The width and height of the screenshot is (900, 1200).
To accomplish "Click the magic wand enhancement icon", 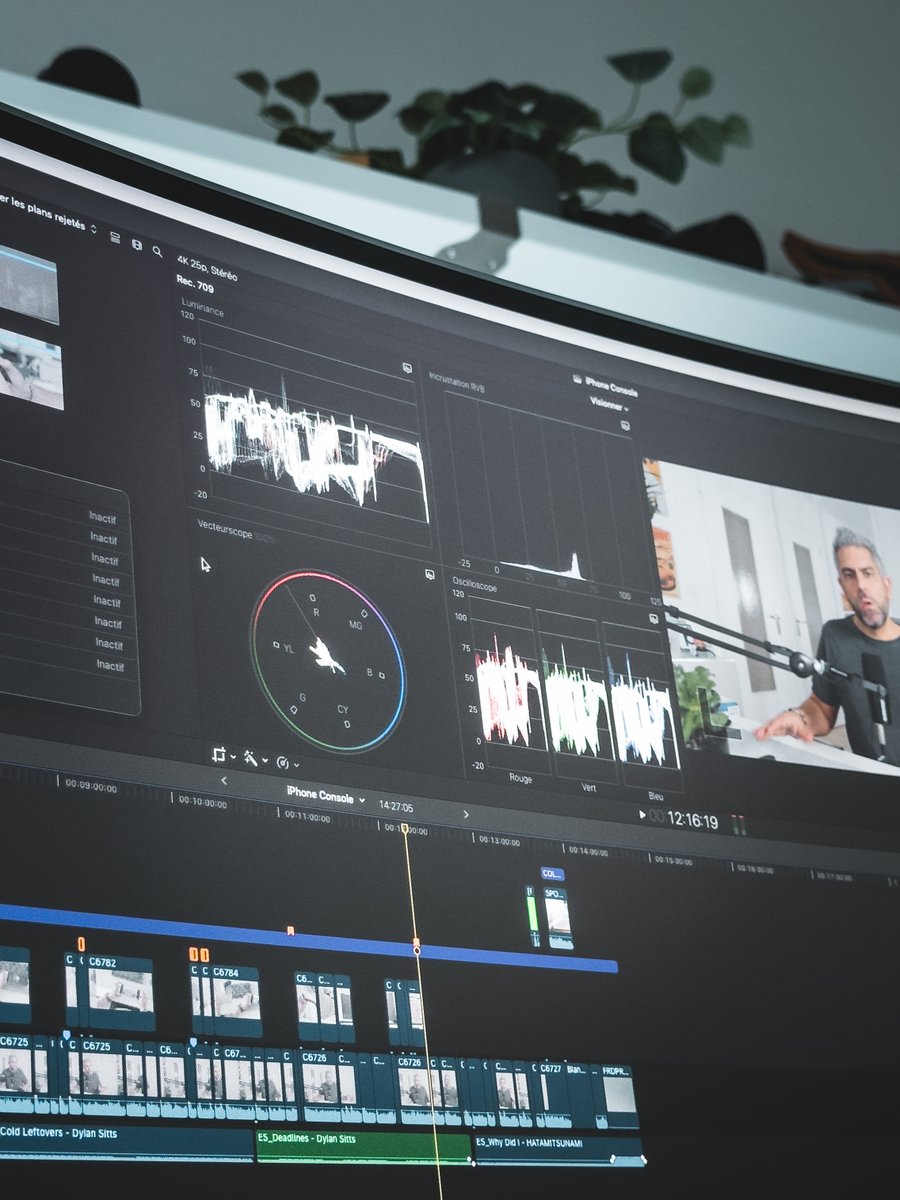I will click(x=250, y=758).
